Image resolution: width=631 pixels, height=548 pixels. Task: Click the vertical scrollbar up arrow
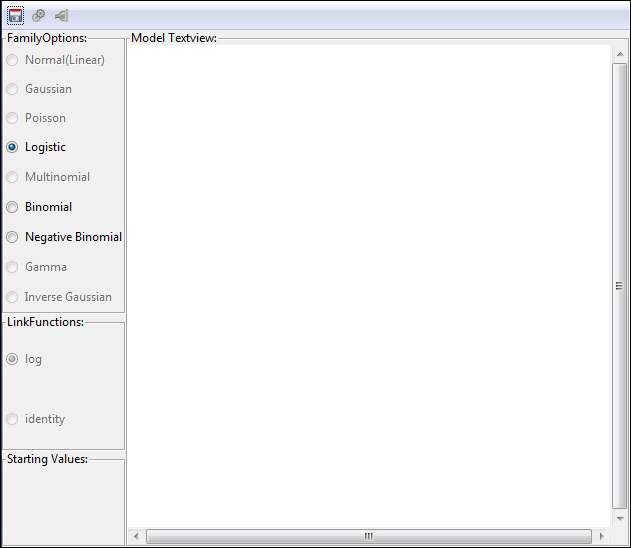click(620, 54)
